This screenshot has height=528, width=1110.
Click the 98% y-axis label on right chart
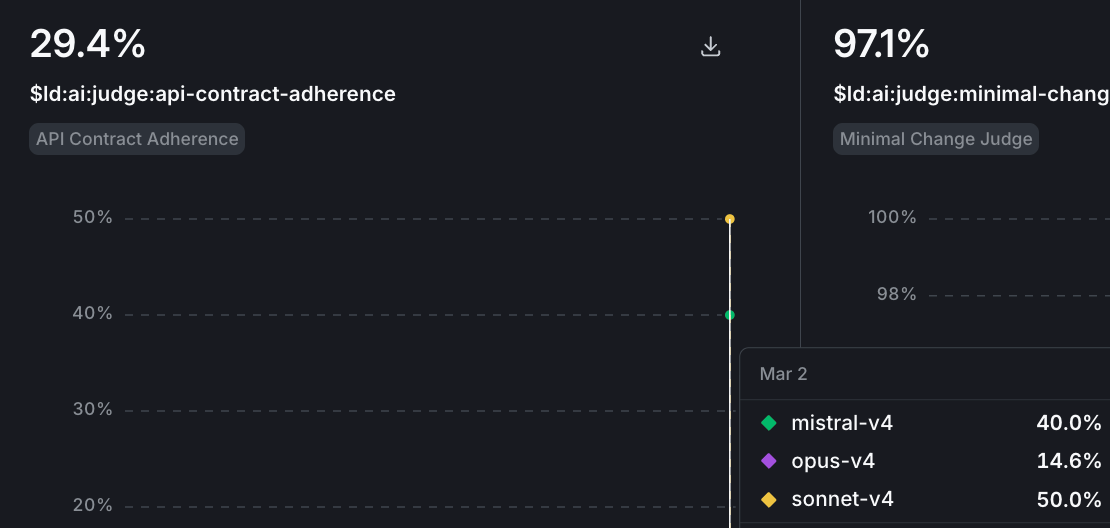(897, 294)
